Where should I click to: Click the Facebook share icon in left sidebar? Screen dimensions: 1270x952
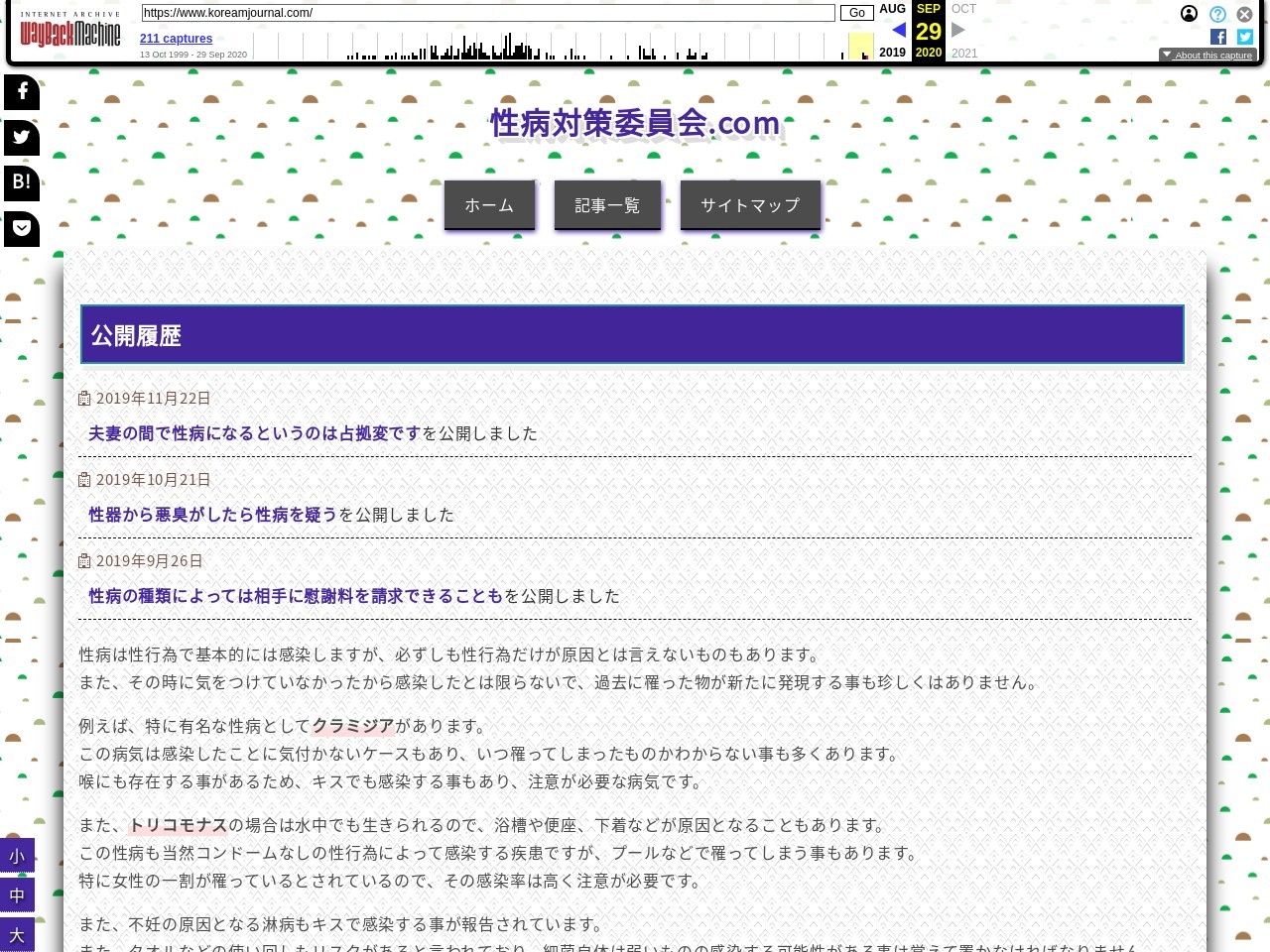[21, 92]
